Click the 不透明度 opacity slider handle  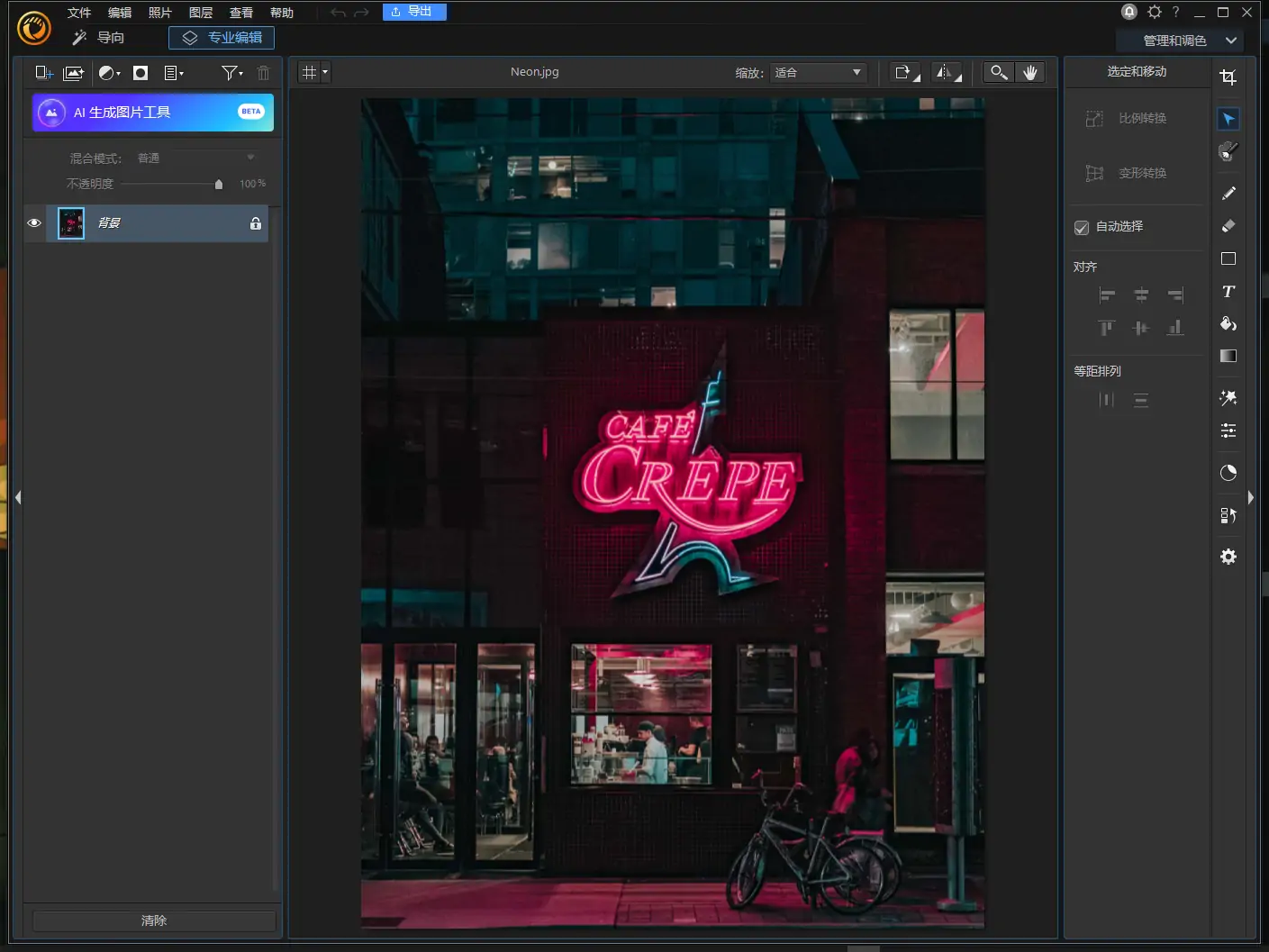219,185
